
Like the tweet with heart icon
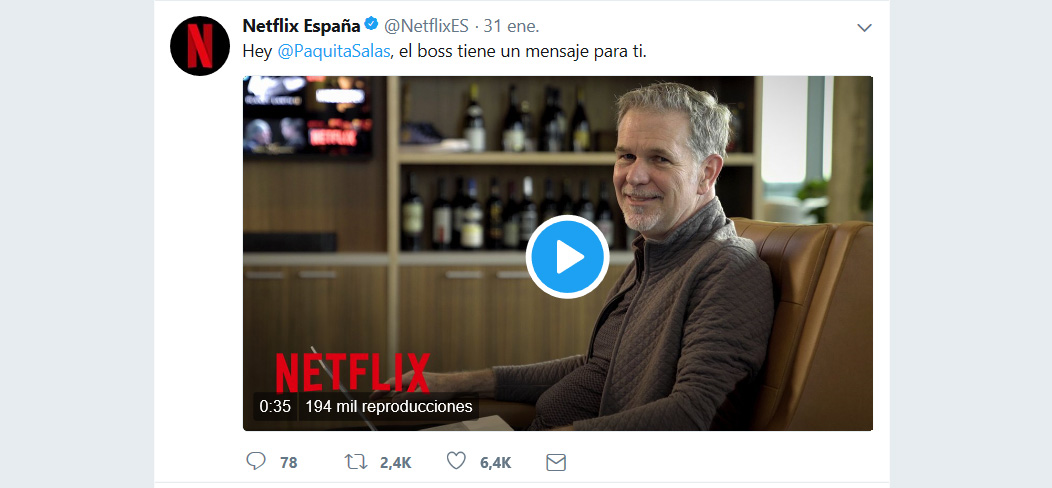click(456, 461)
